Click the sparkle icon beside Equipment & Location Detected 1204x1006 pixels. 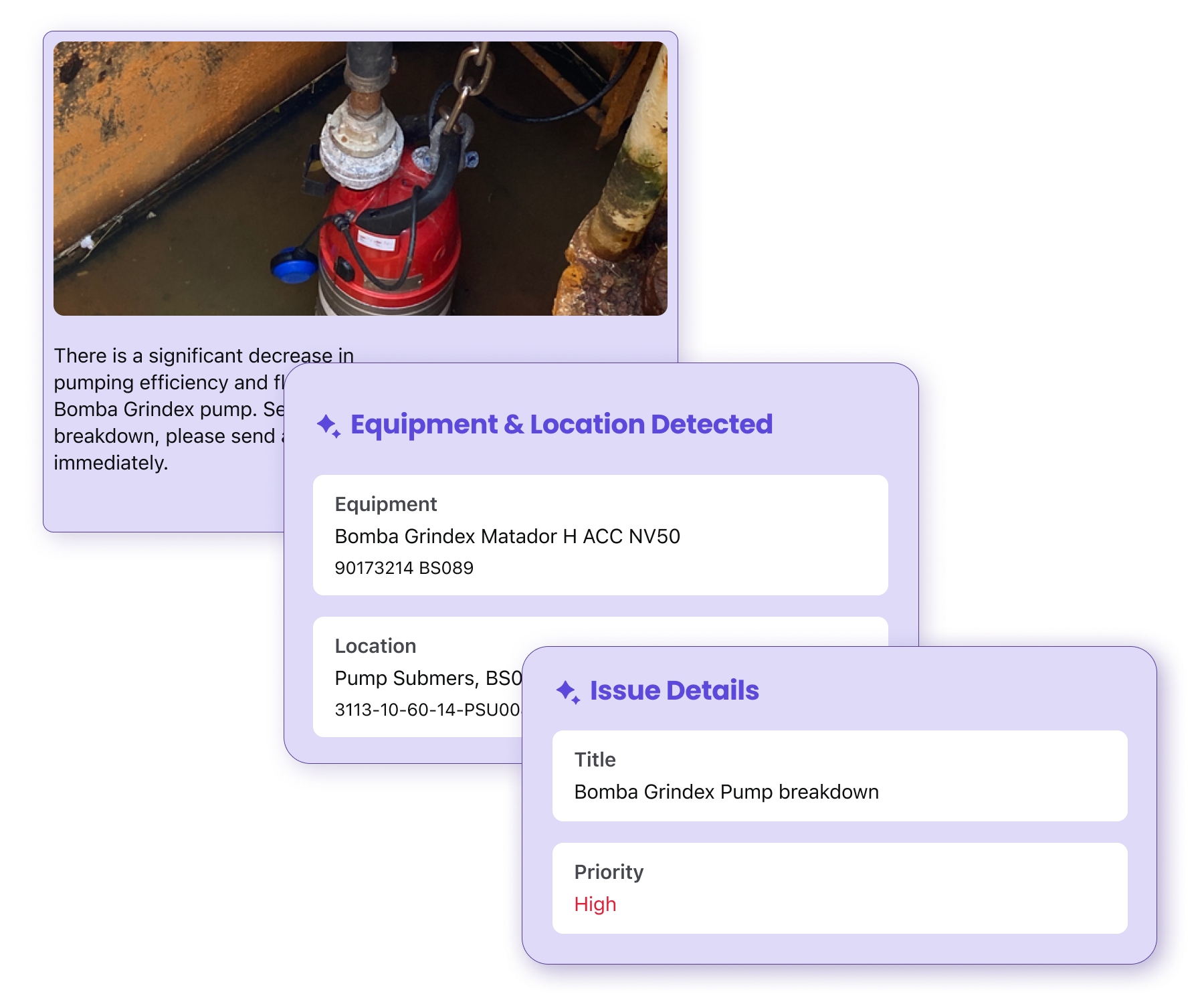tap(328, 425)
